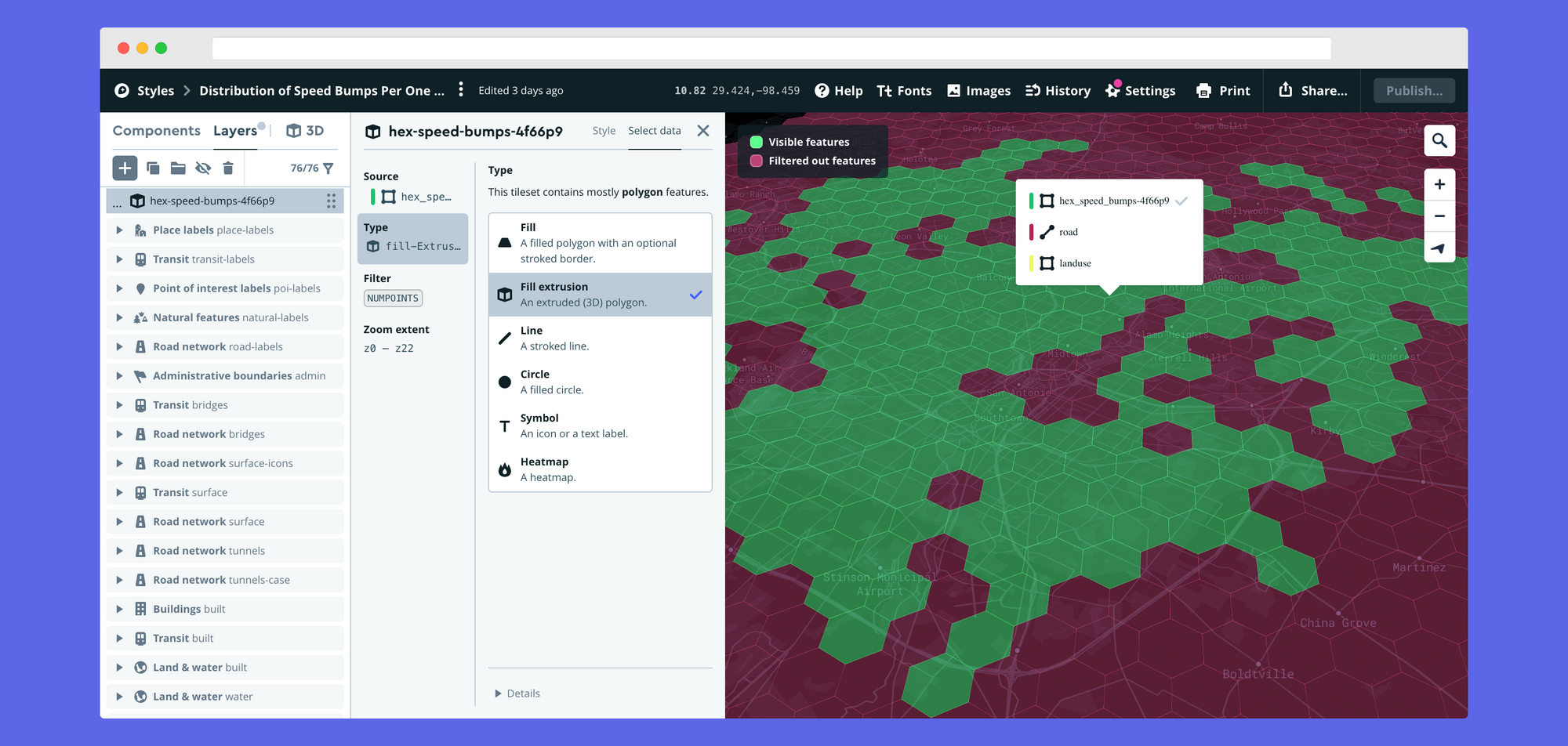Choose the Circle layer type option
Image resolution: width=1568 pixels, height=746 pixels.
(600, 382)
